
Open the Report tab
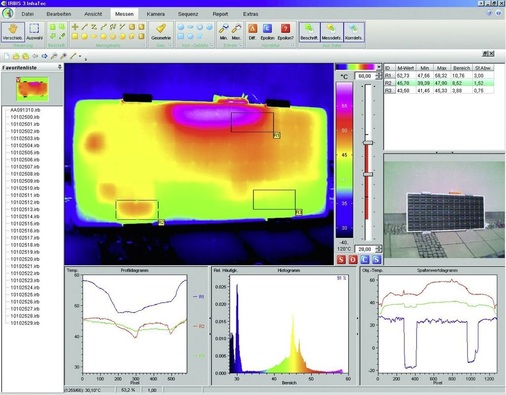coord(220,14)
